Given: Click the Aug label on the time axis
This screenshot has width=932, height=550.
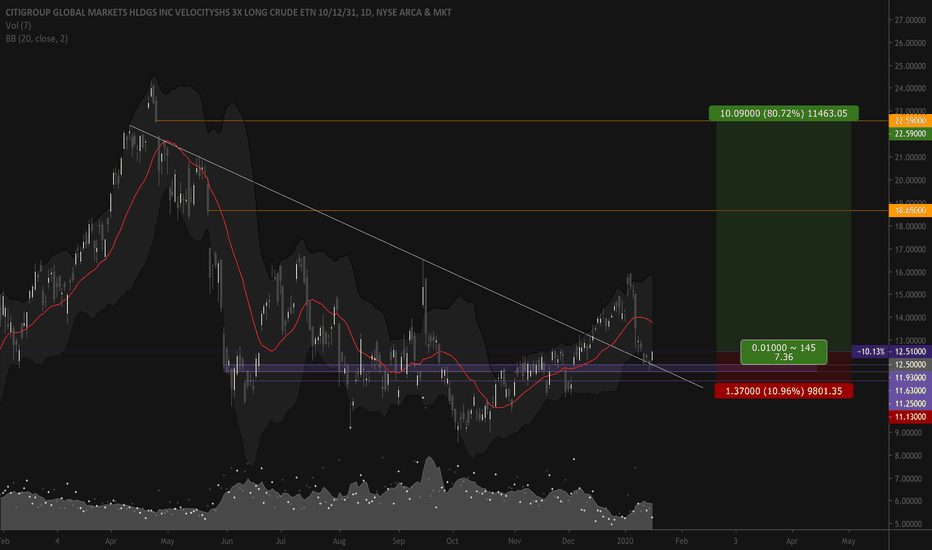Looking at the screenshot, I should (x=339, y=541).
